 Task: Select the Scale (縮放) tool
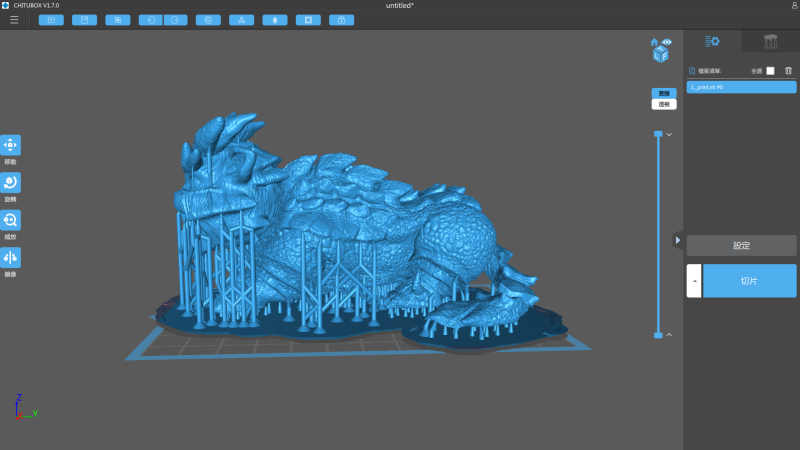[x=11, y=220]
